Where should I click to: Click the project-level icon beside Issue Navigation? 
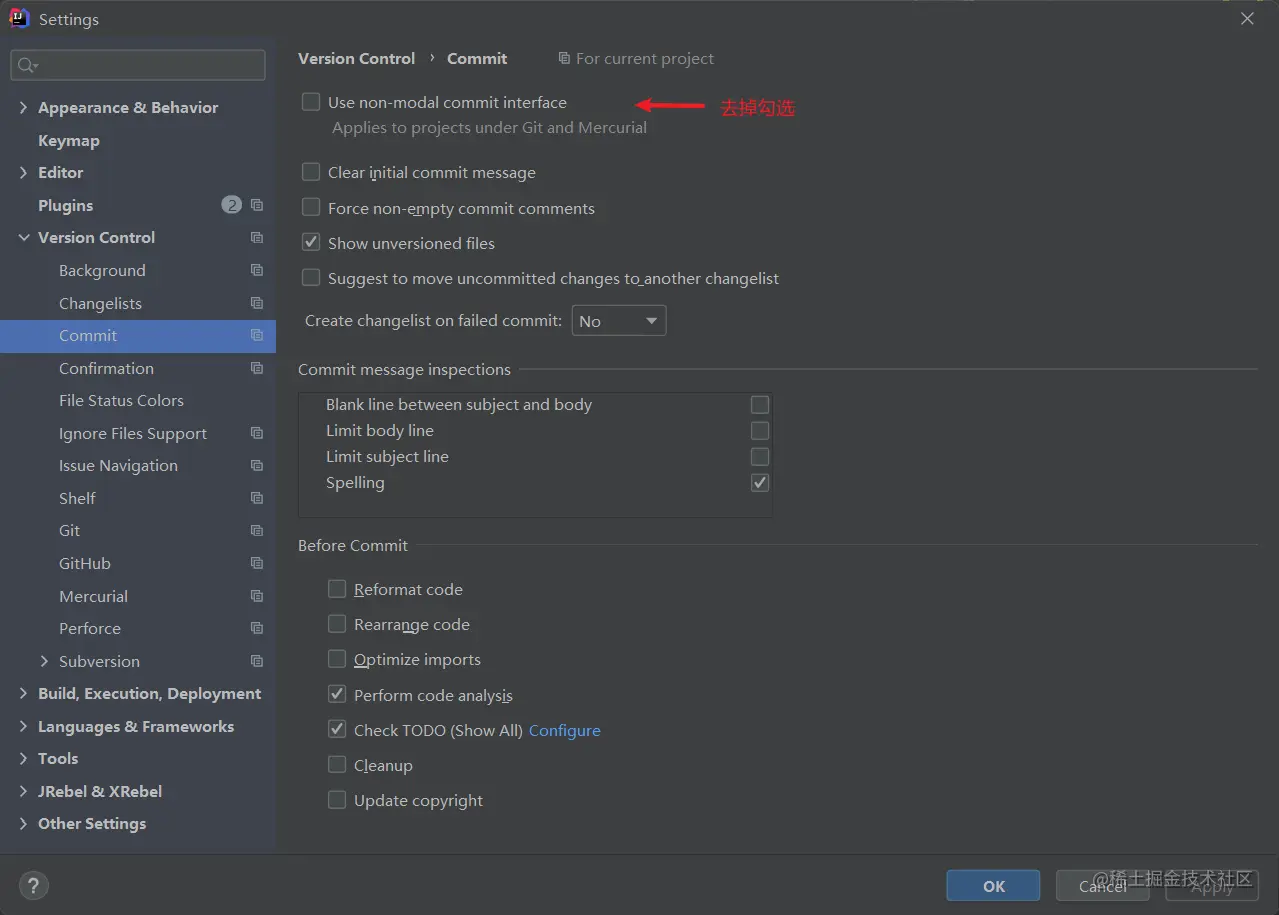[x=257, y=465]
